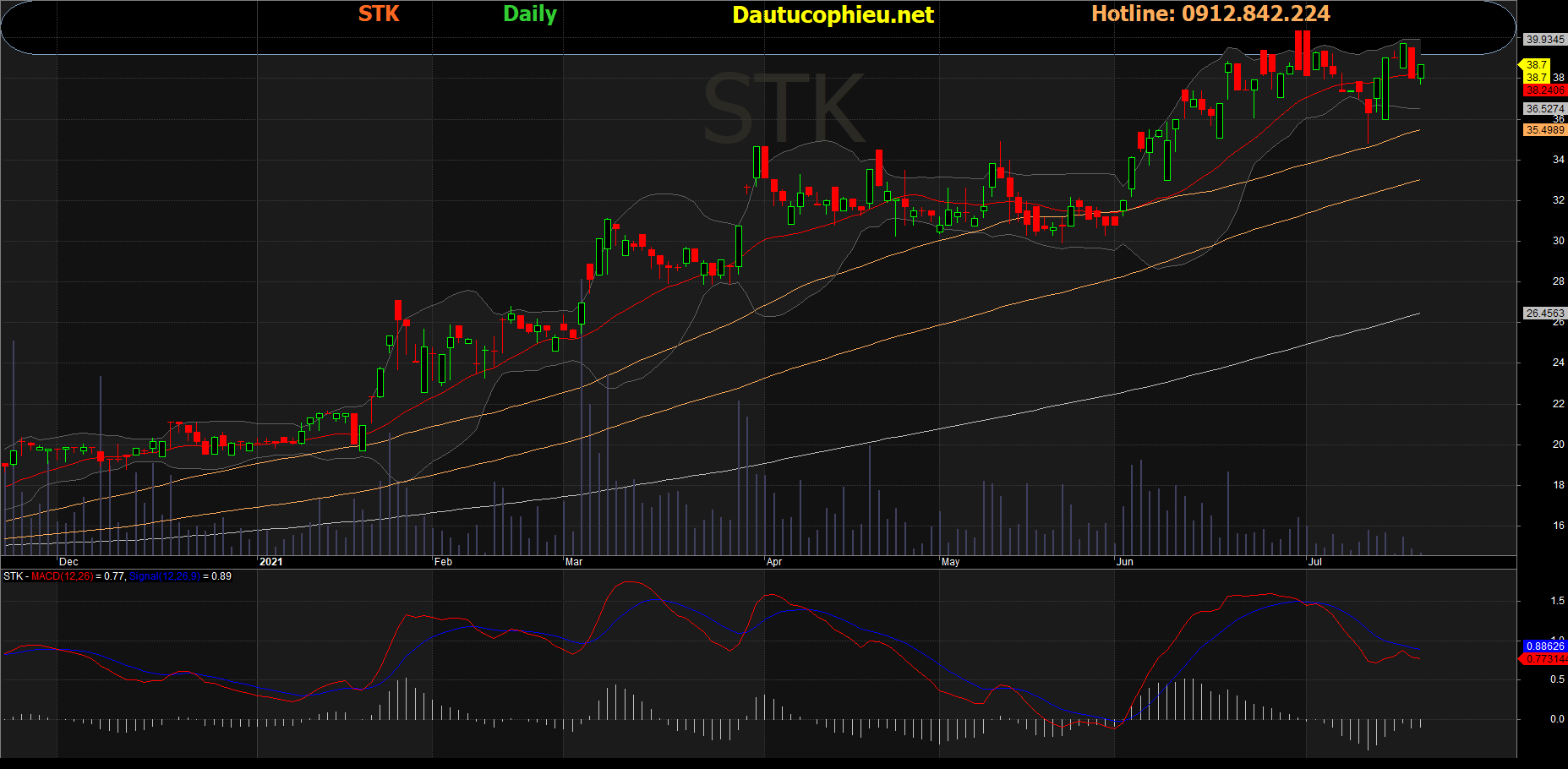Click the 1.5 level on MACD axis
The width and height of the screenshot is (1568, 769).
click(x=1557, y=601)
